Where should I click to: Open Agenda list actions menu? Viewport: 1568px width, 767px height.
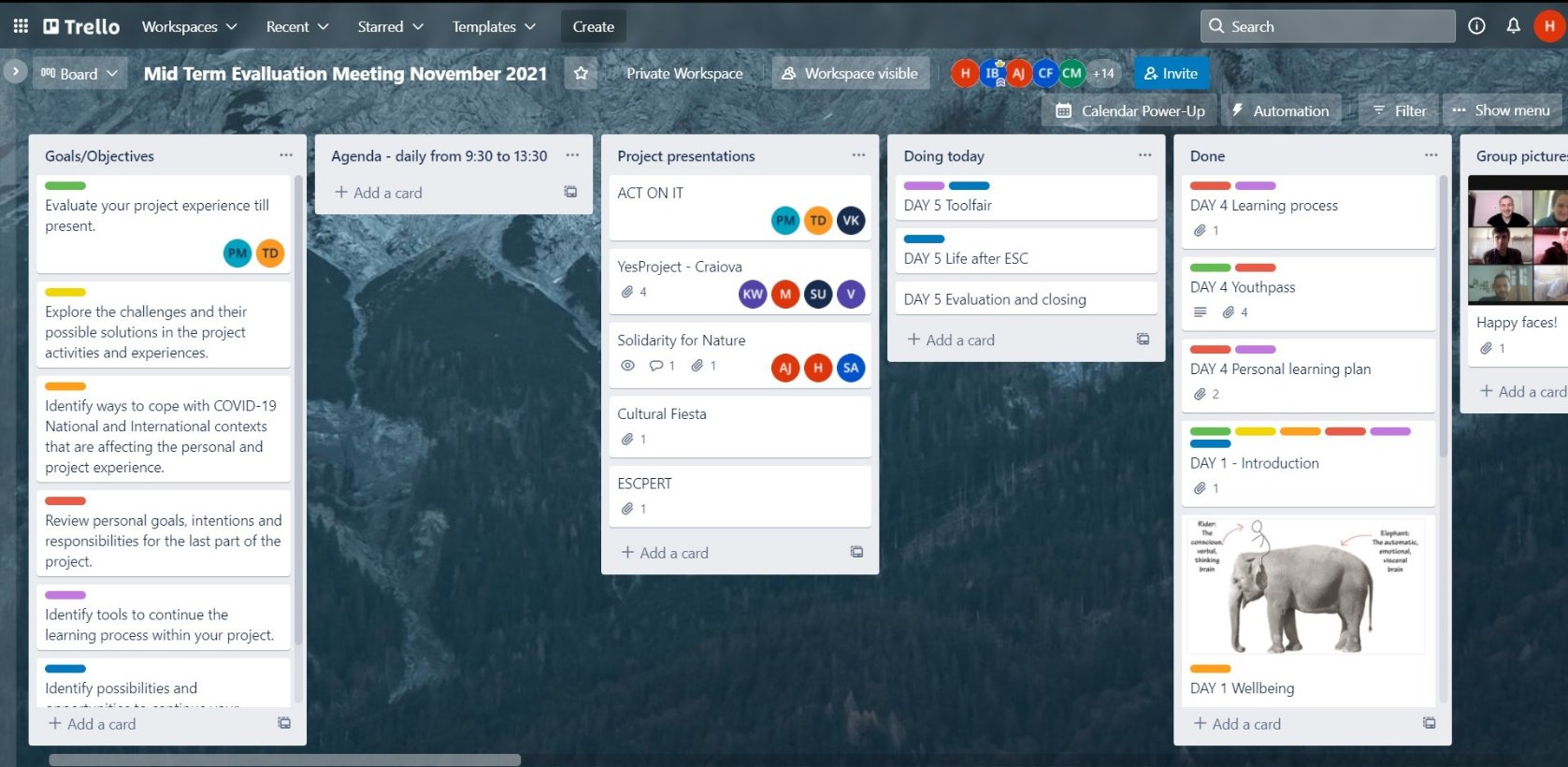pyautogui.click(x=572, y=155)
